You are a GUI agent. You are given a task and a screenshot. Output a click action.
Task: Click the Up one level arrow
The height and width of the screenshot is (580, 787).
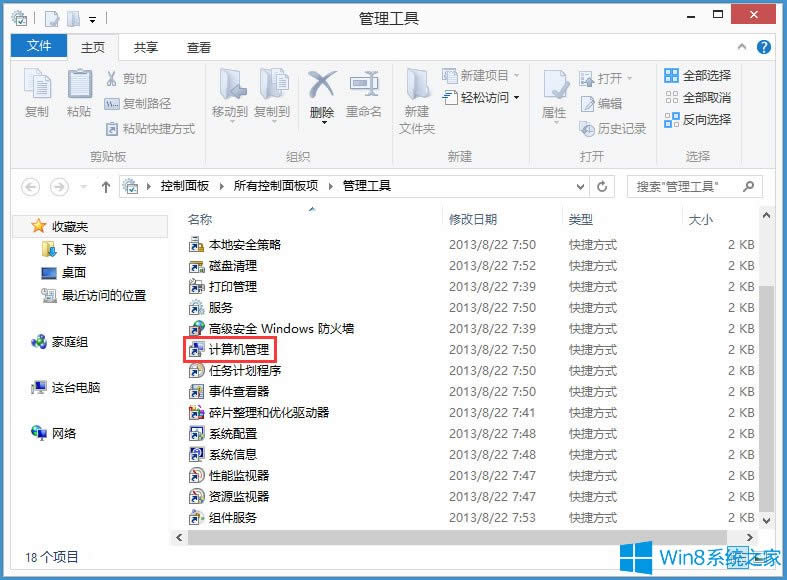tap(106, 187)
